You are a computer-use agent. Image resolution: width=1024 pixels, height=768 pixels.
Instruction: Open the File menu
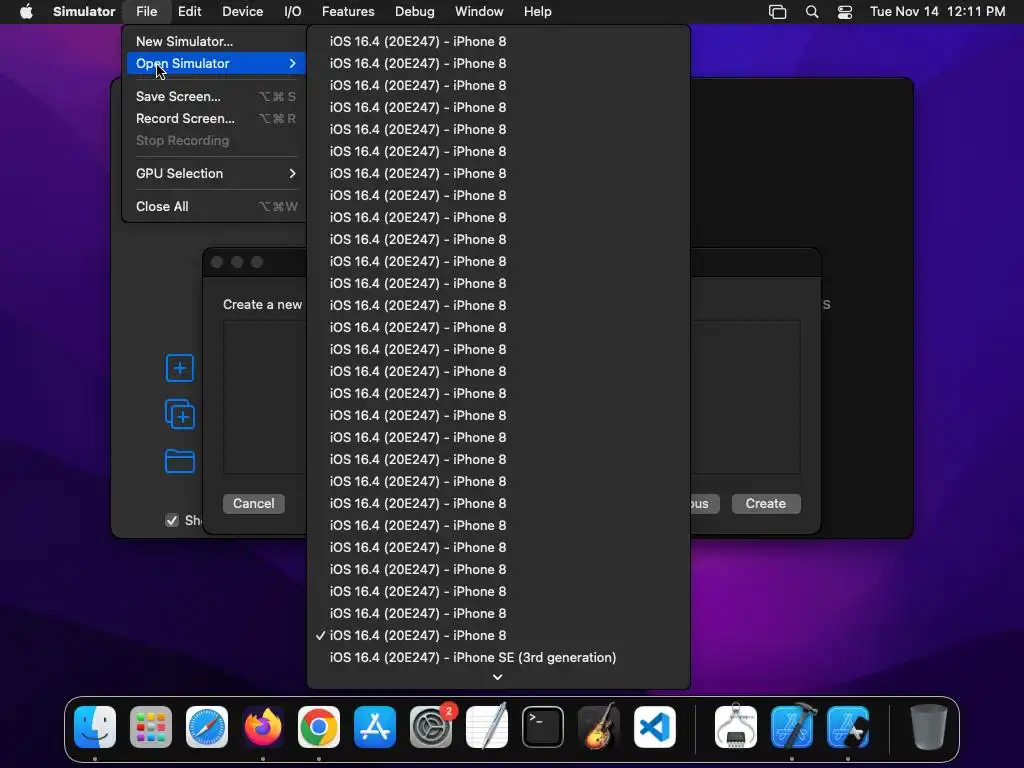coord(146,12)
